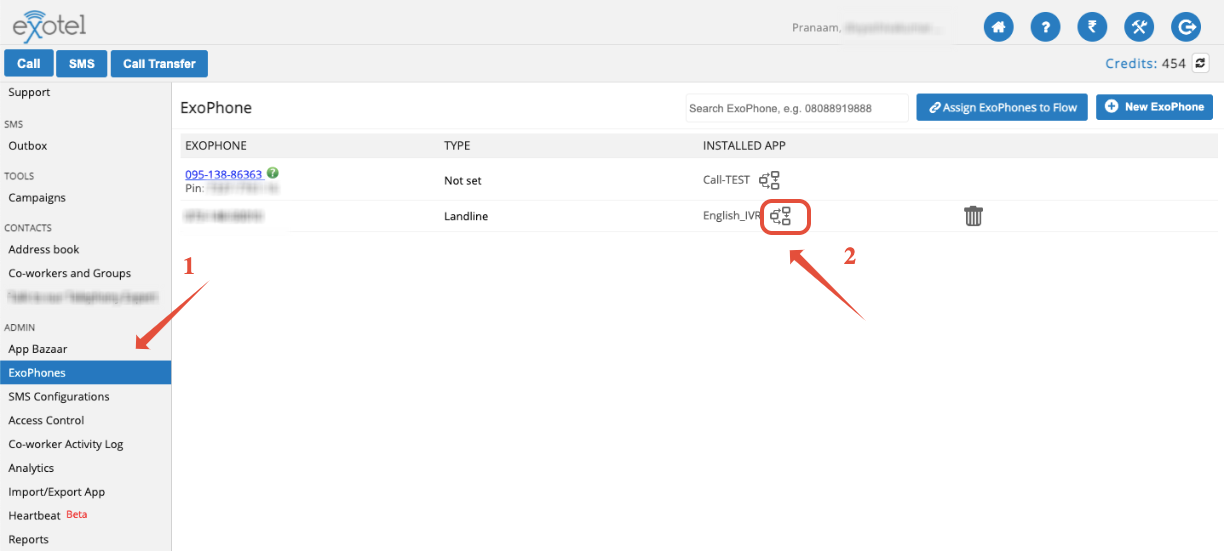Viewport: 1224px width, 551px height.
Task: Focus the Search ExoPhone field
Action: tap(797, 108)
